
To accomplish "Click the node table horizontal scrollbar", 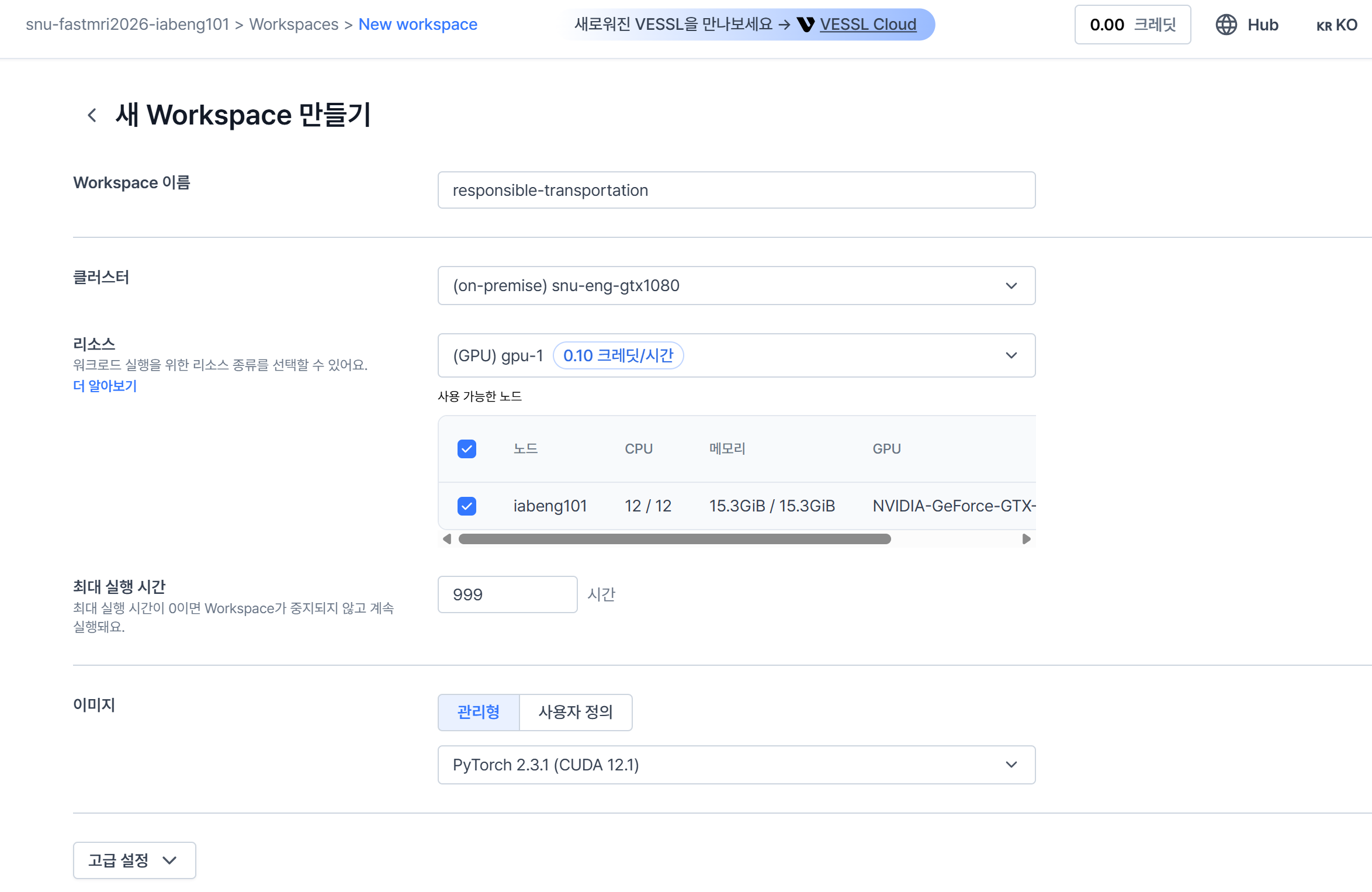I will tap(674, 539).
